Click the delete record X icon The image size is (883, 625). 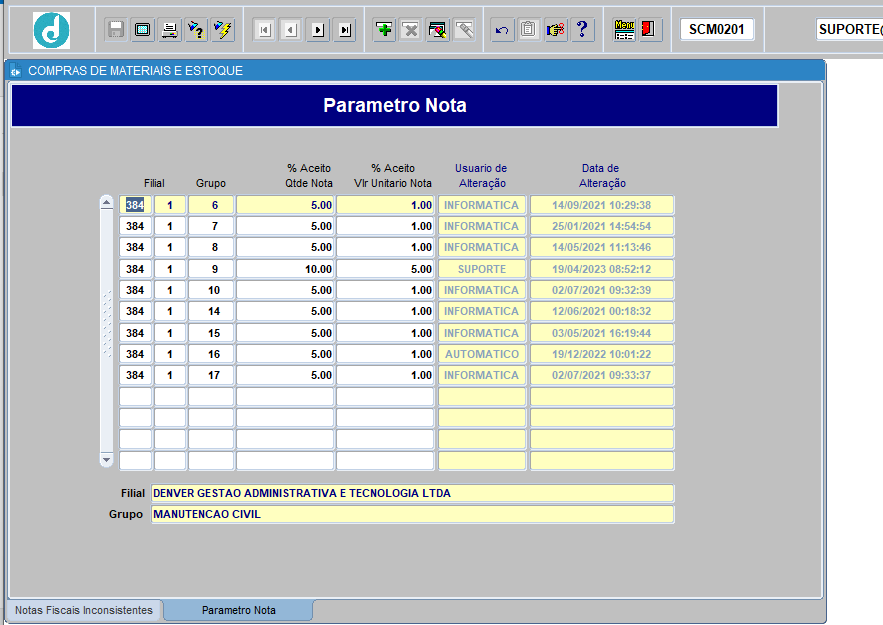411,29
